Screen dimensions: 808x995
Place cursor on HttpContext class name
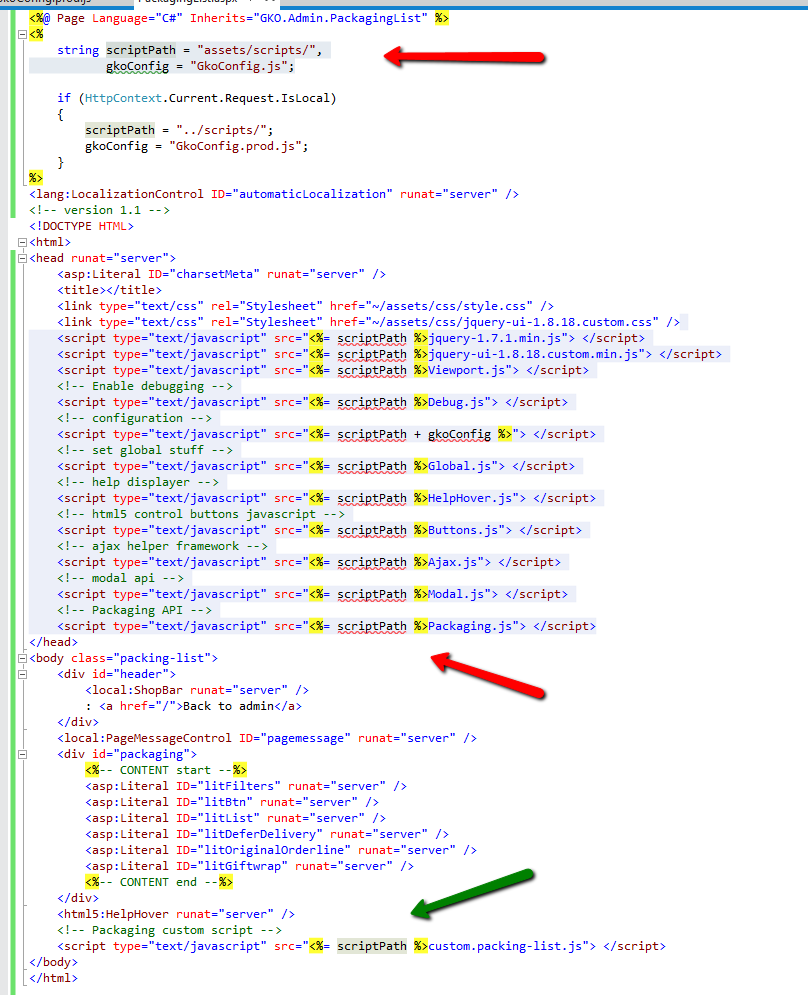click(x=123, y=98)
